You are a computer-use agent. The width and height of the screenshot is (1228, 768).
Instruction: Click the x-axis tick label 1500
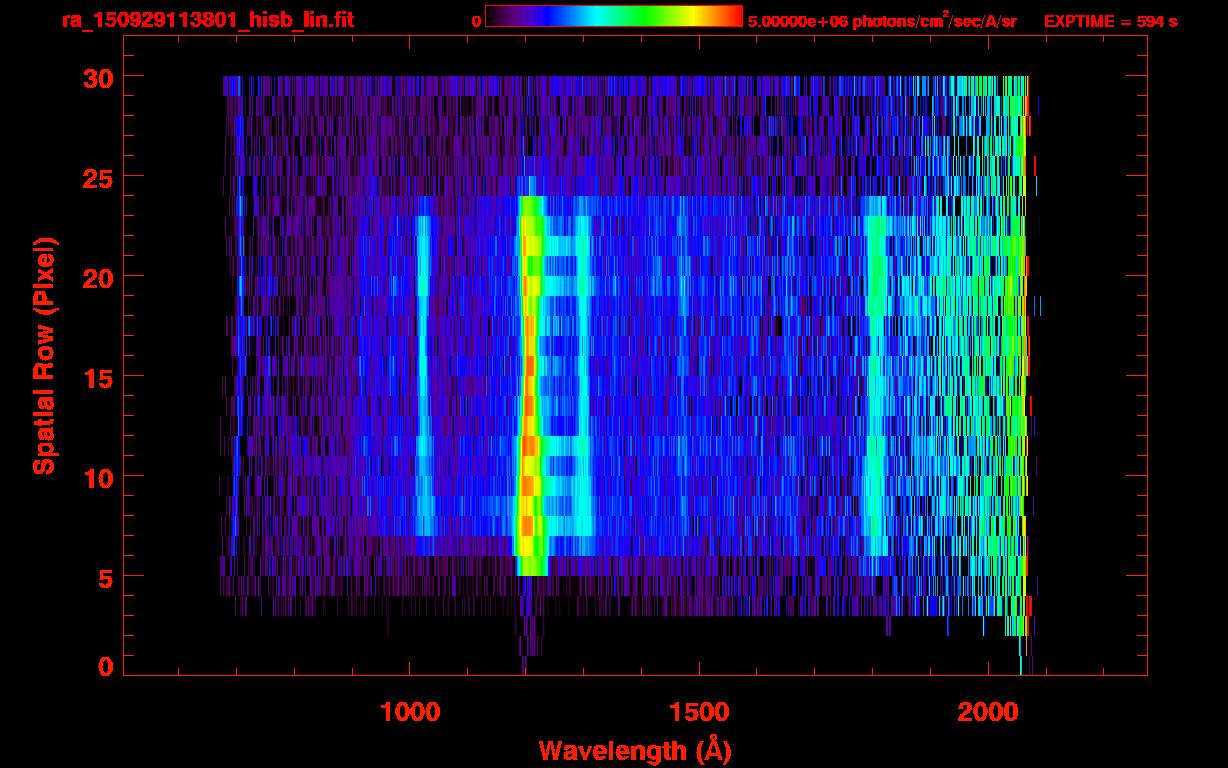pos(700,712)
